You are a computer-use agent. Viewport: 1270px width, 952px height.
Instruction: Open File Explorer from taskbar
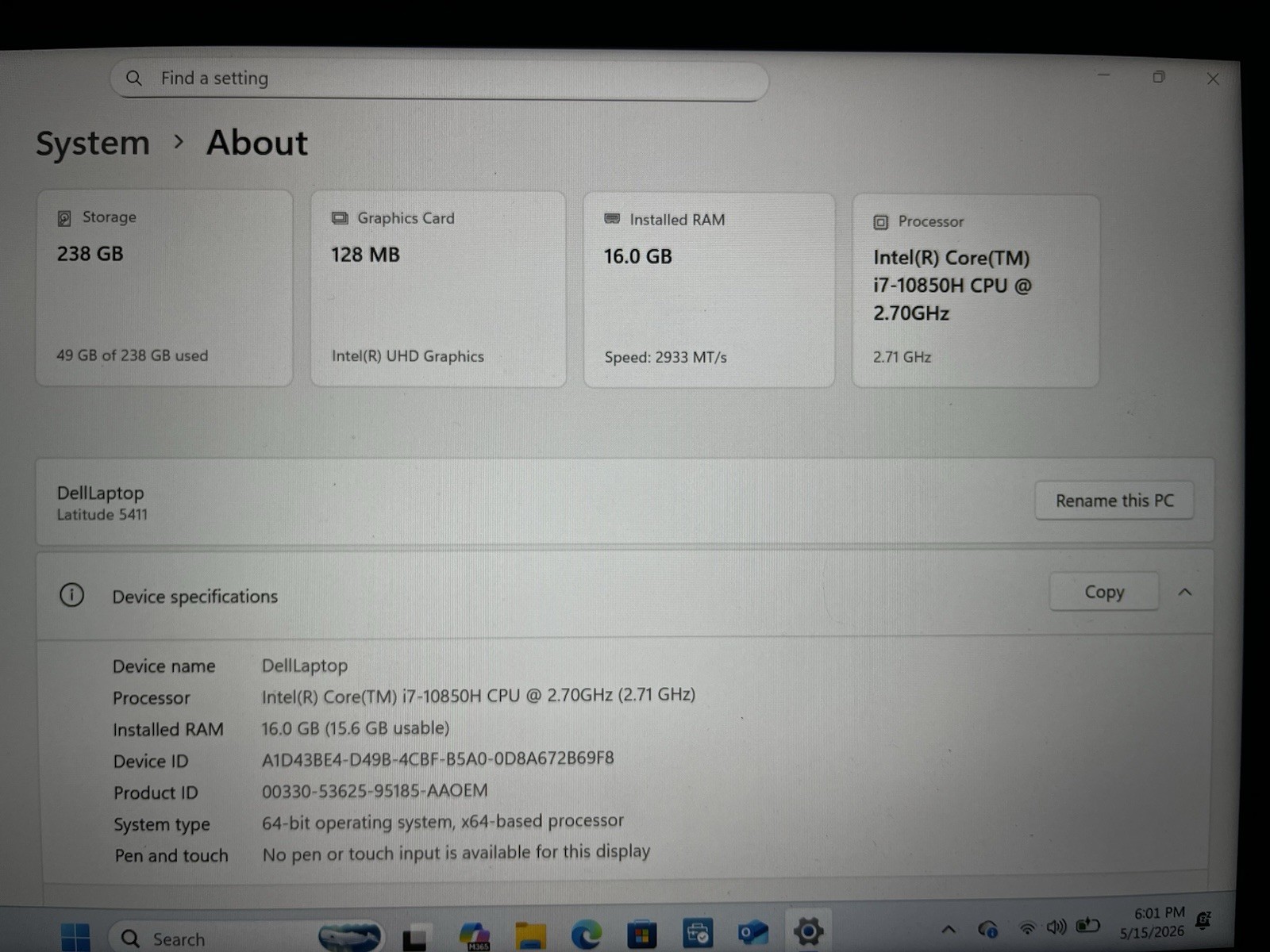point(530,936)
